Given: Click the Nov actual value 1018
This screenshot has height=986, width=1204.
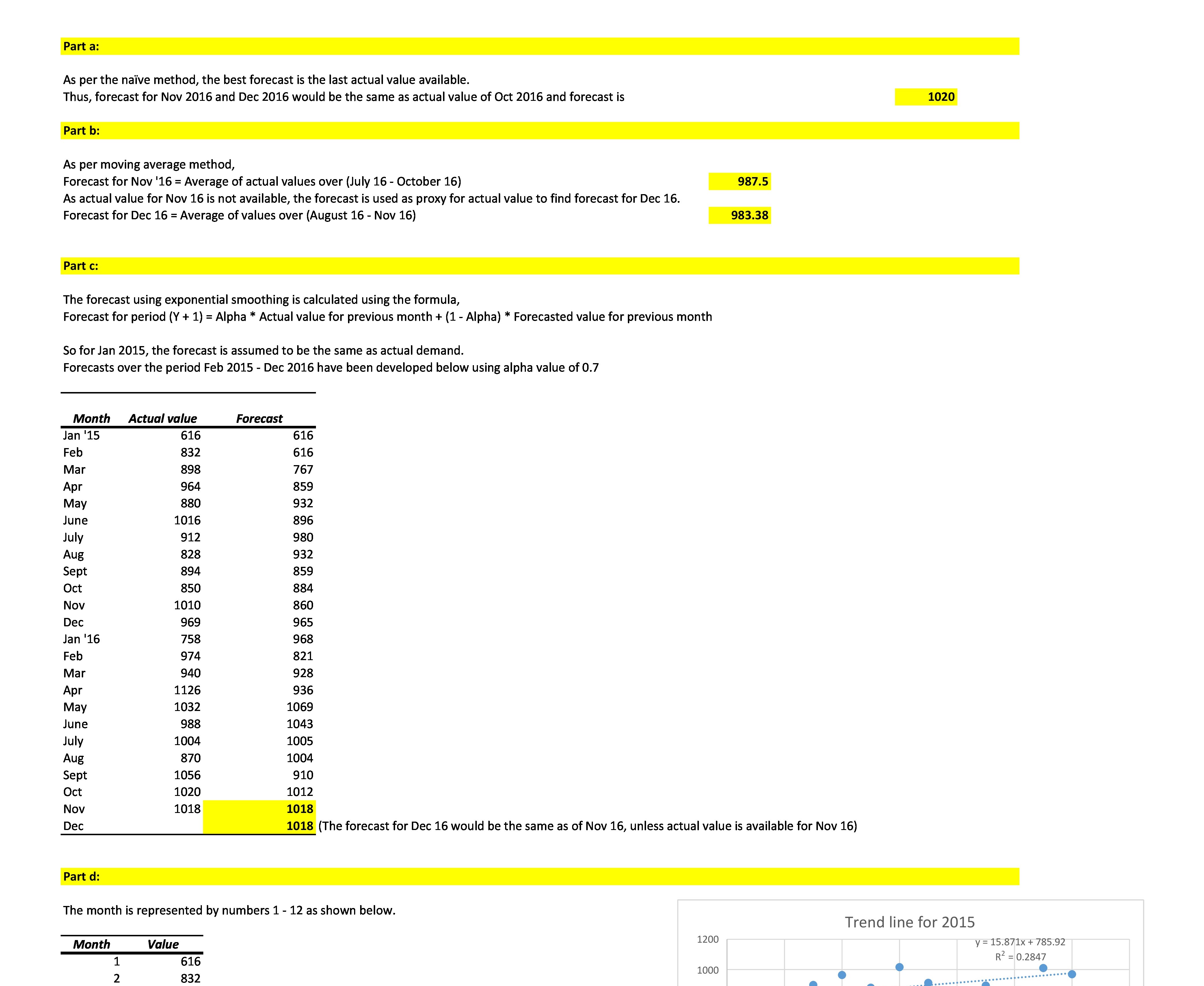Looking at the screenshot, I should tap(187, 809).
